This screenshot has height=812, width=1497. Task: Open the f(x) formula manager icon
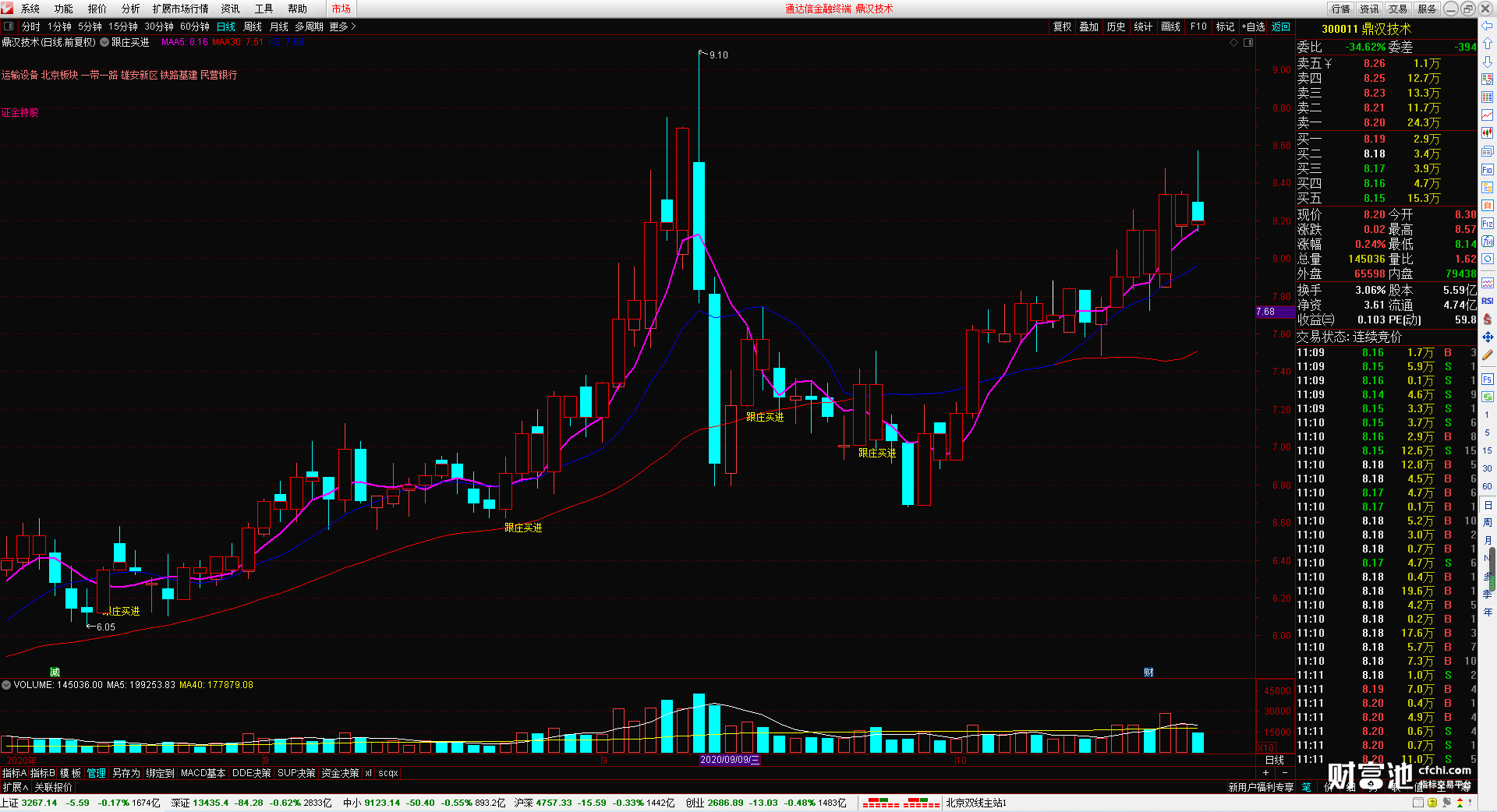coord(1487,241)
